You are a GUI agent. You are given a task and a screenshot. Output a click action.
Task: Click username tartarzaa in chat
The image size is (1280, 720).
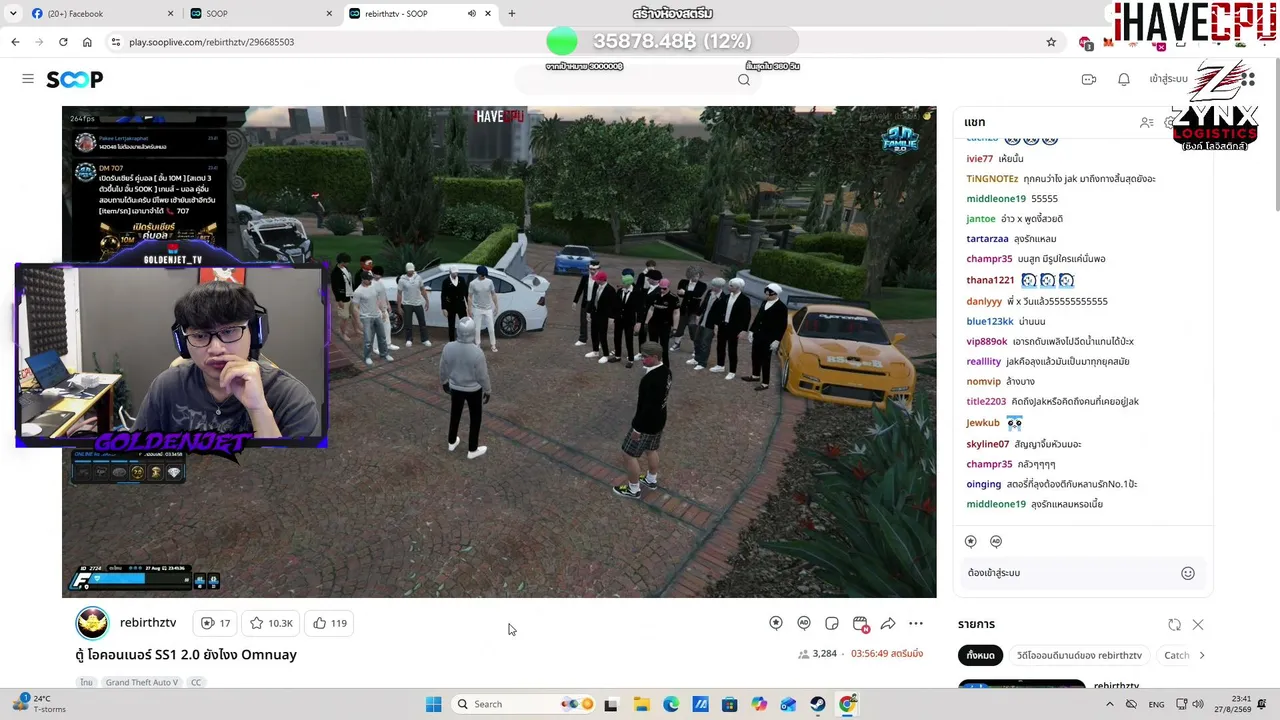click(x=987, y=239)
